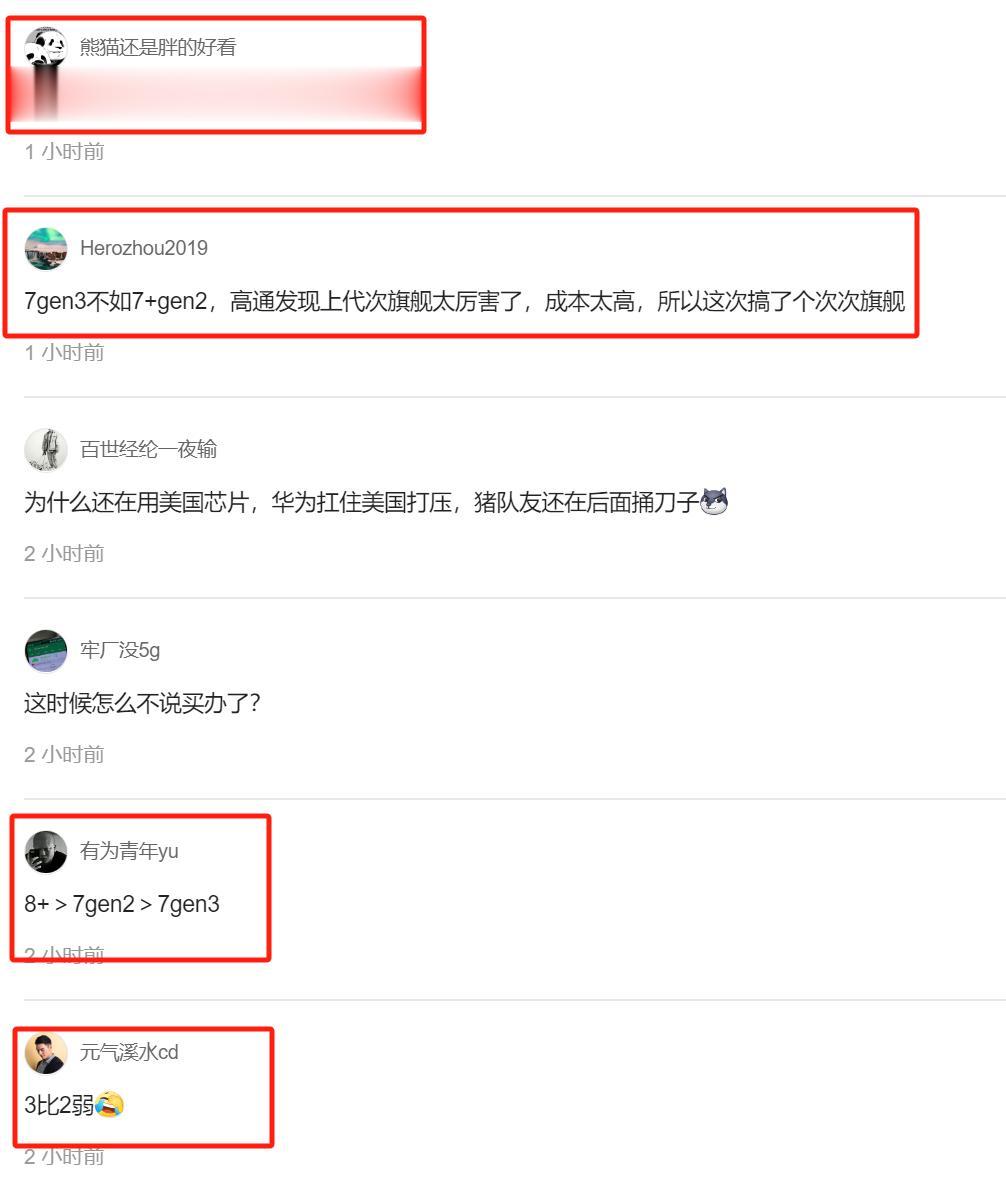Viewport: 1006px width, 1183px height.
Task: Open 牢厂没5g profile avatar
Action: tap(45, 650)
